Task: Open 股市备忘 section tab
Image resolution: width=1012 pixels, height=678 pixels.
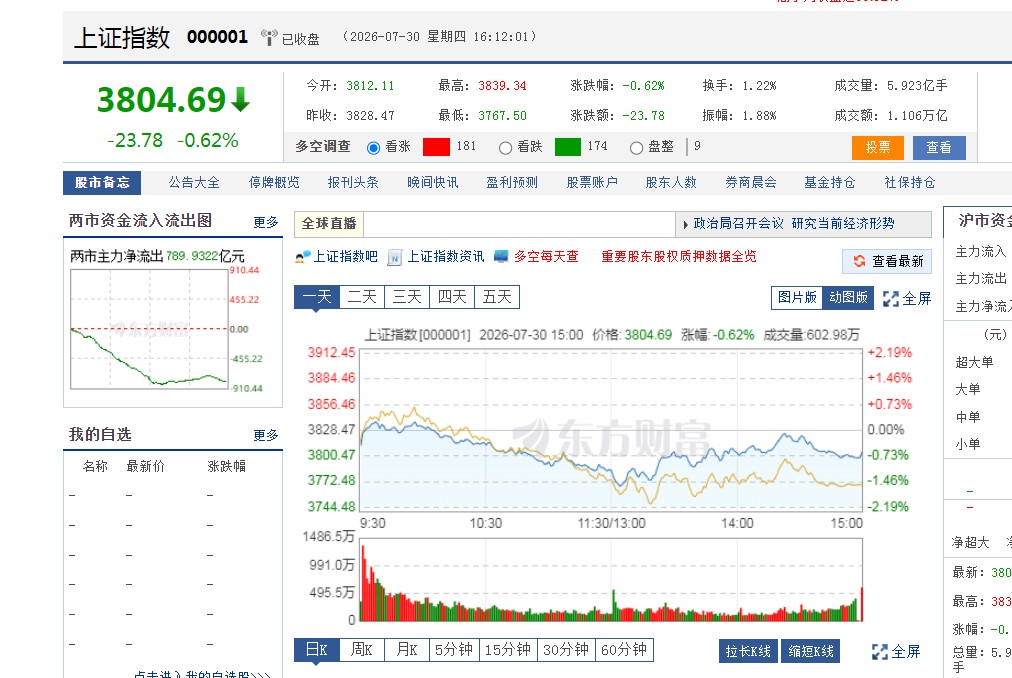Action: 102,183
